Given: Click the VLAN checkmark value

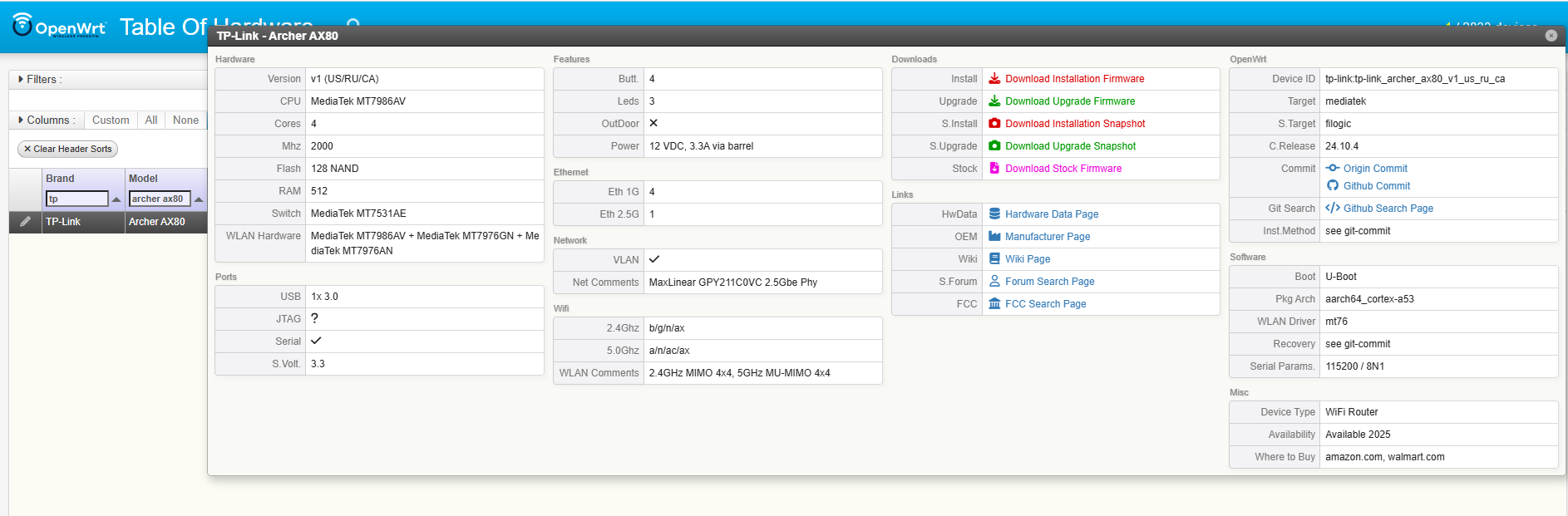Looking at the screenshot, I should point(654,259).
